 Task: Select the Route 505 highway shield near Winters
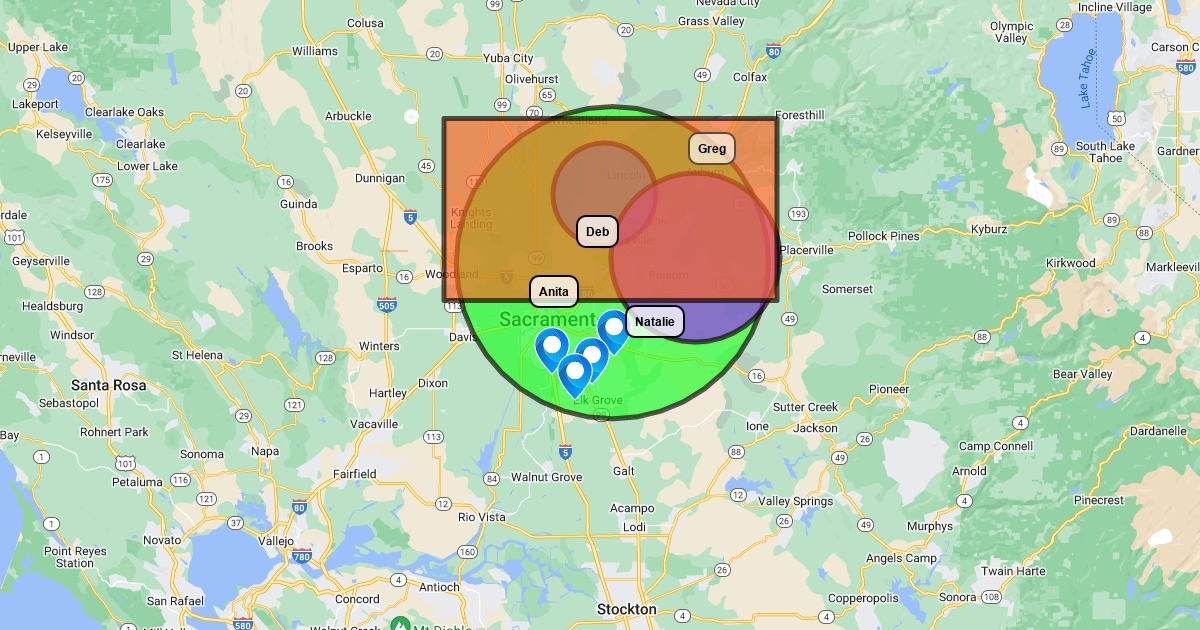pyautogui.click(x=387, y=305)
